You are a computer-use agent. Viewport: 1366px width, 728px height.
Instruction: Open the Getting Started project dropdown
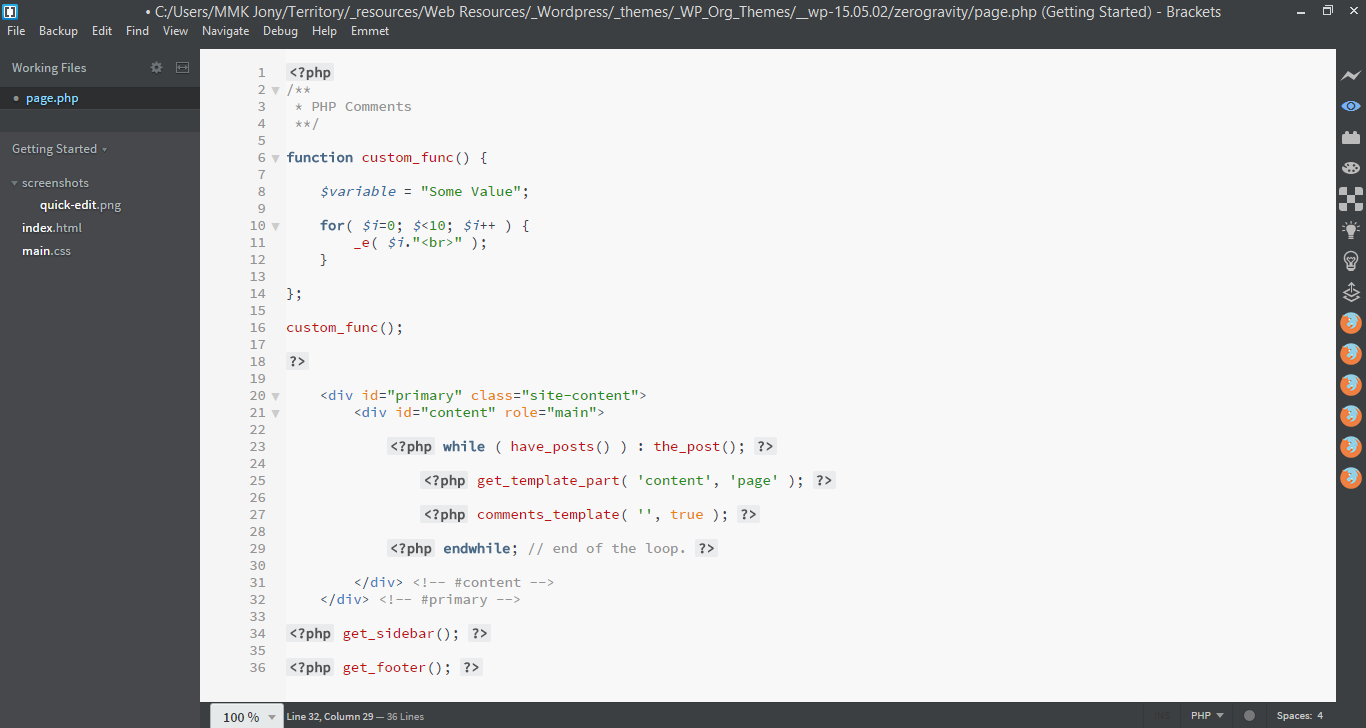(x=59, y=149)
